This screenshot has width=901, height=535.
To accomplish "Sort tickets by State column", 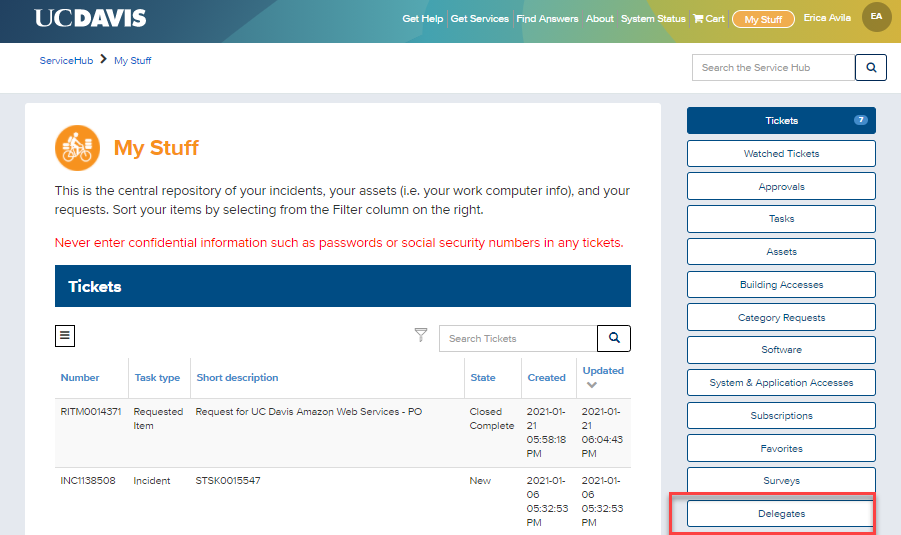I will 482,378.
